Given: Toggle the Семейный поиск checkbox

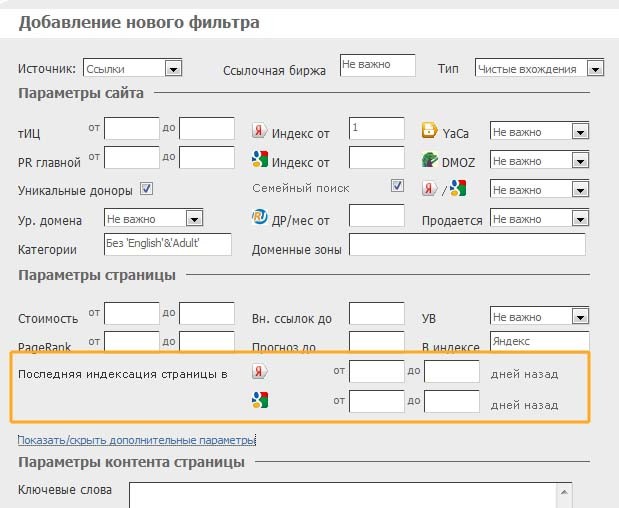Looking at the screenshot, I should tap(397, 187).
